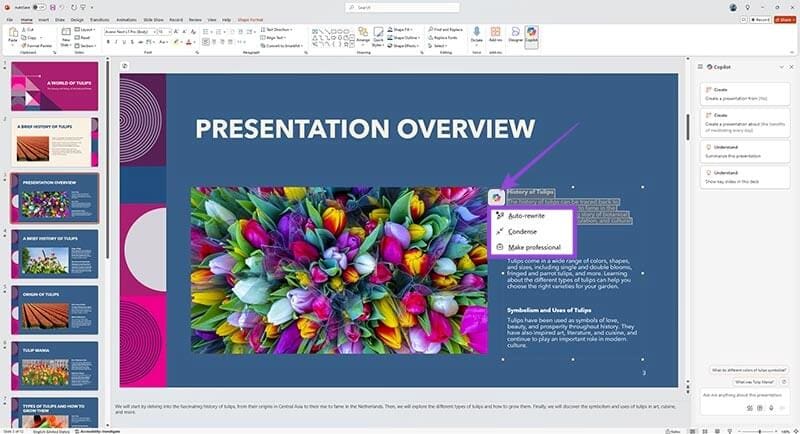Open the font size dropdown
The image size is (800, 434).
click(x=169, y=32)
